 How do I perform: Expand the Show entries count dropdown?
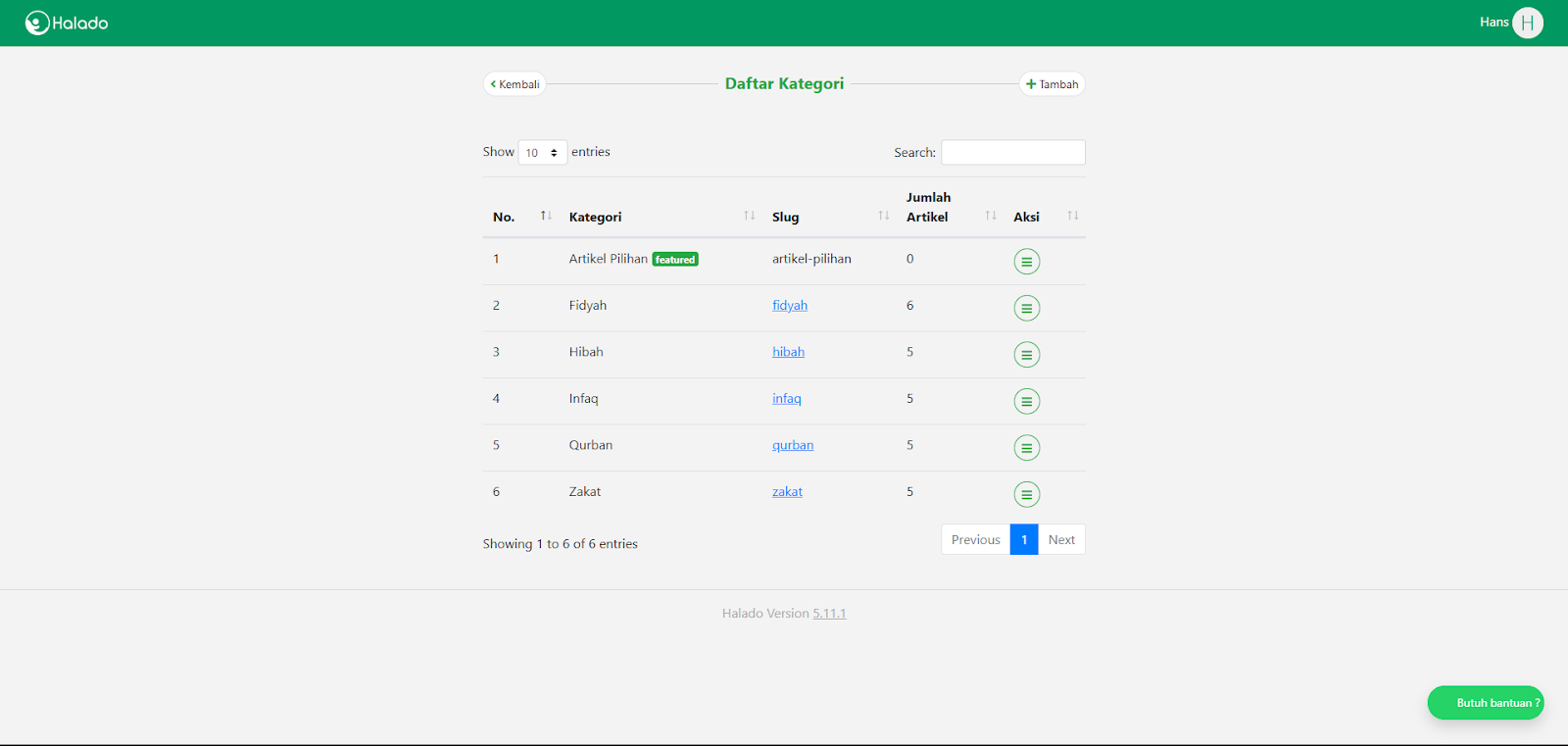click(x=542, y=153)
